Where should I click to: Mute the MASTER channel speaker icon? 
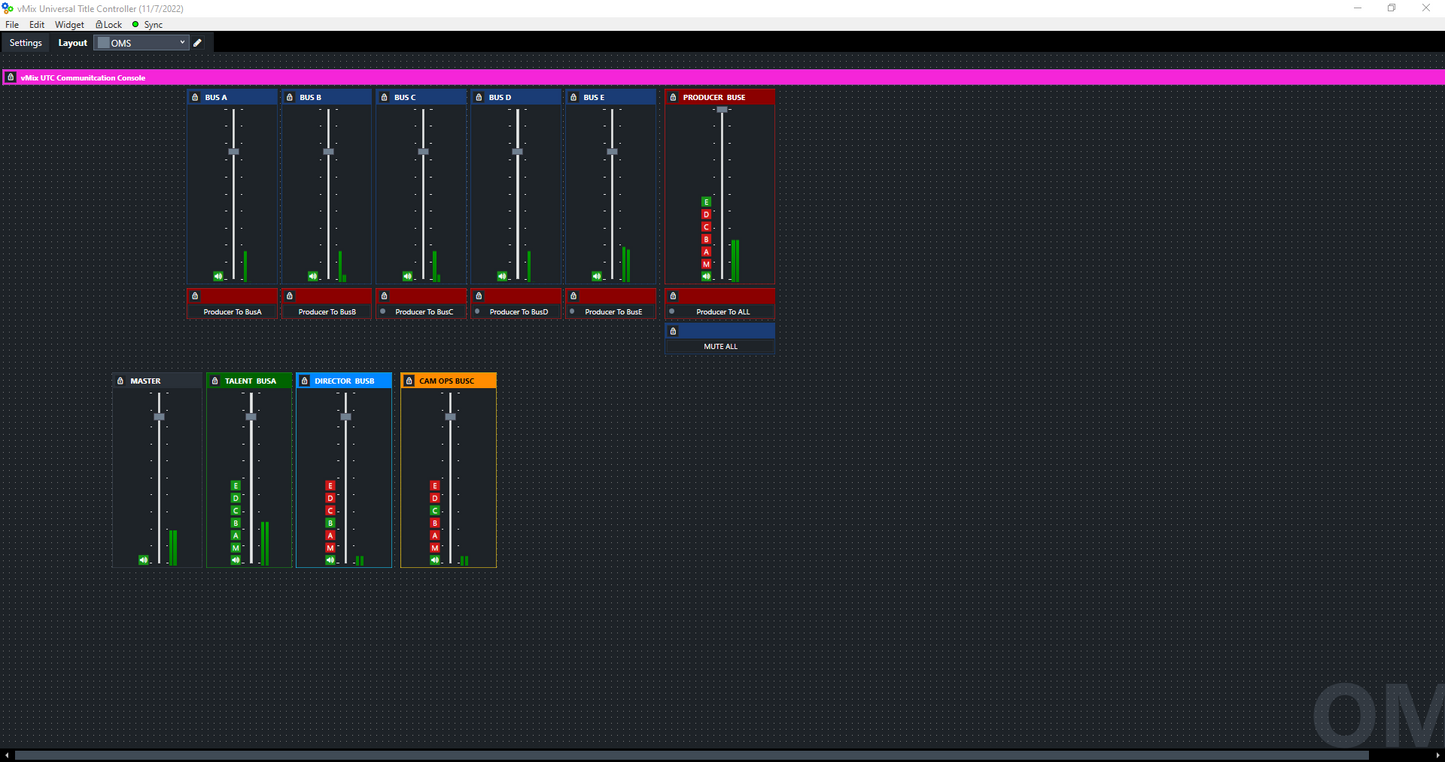pos(143,559)
